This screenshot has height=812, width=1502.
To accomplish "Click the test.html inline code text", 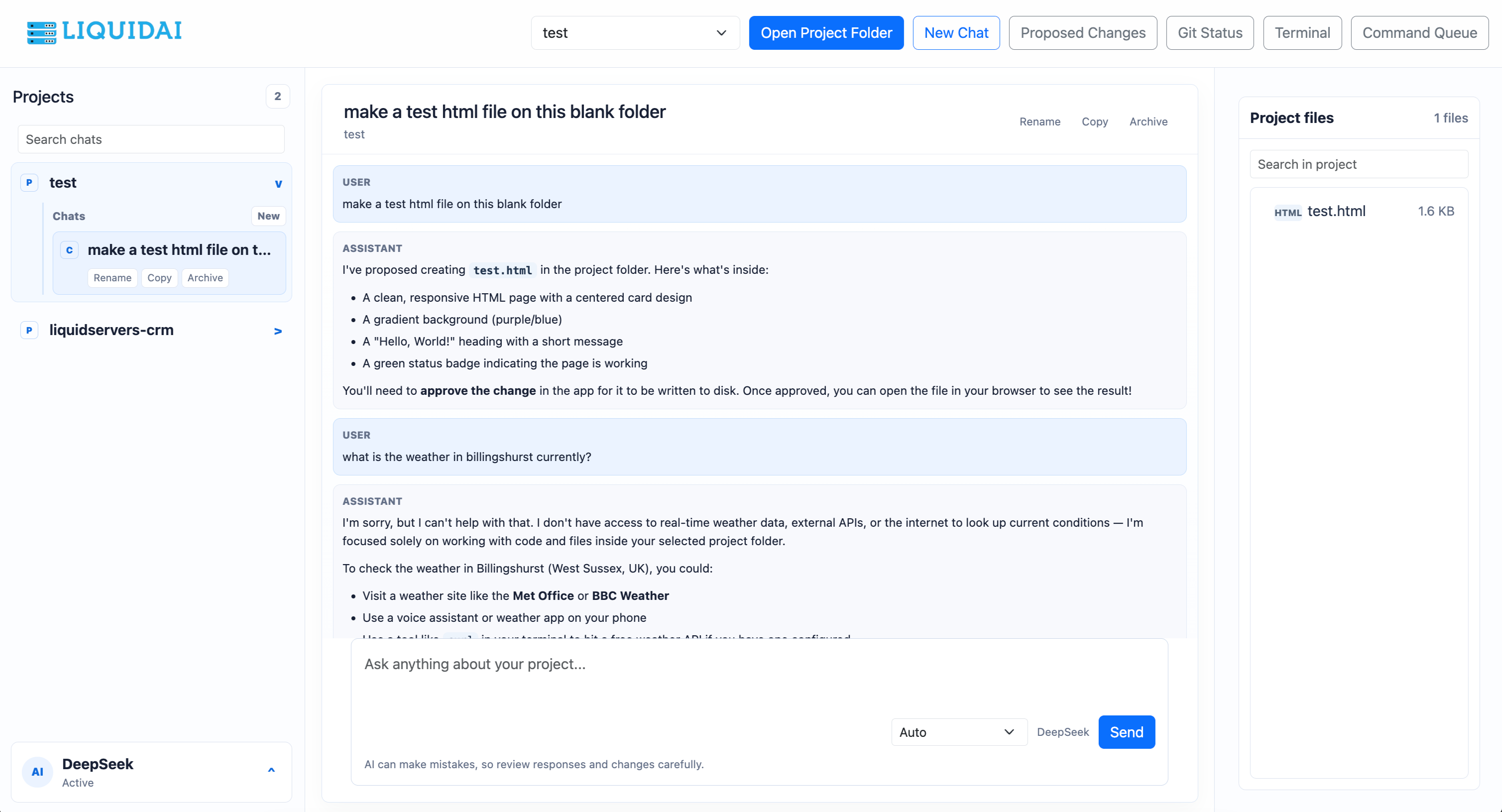I will (502, 270).
